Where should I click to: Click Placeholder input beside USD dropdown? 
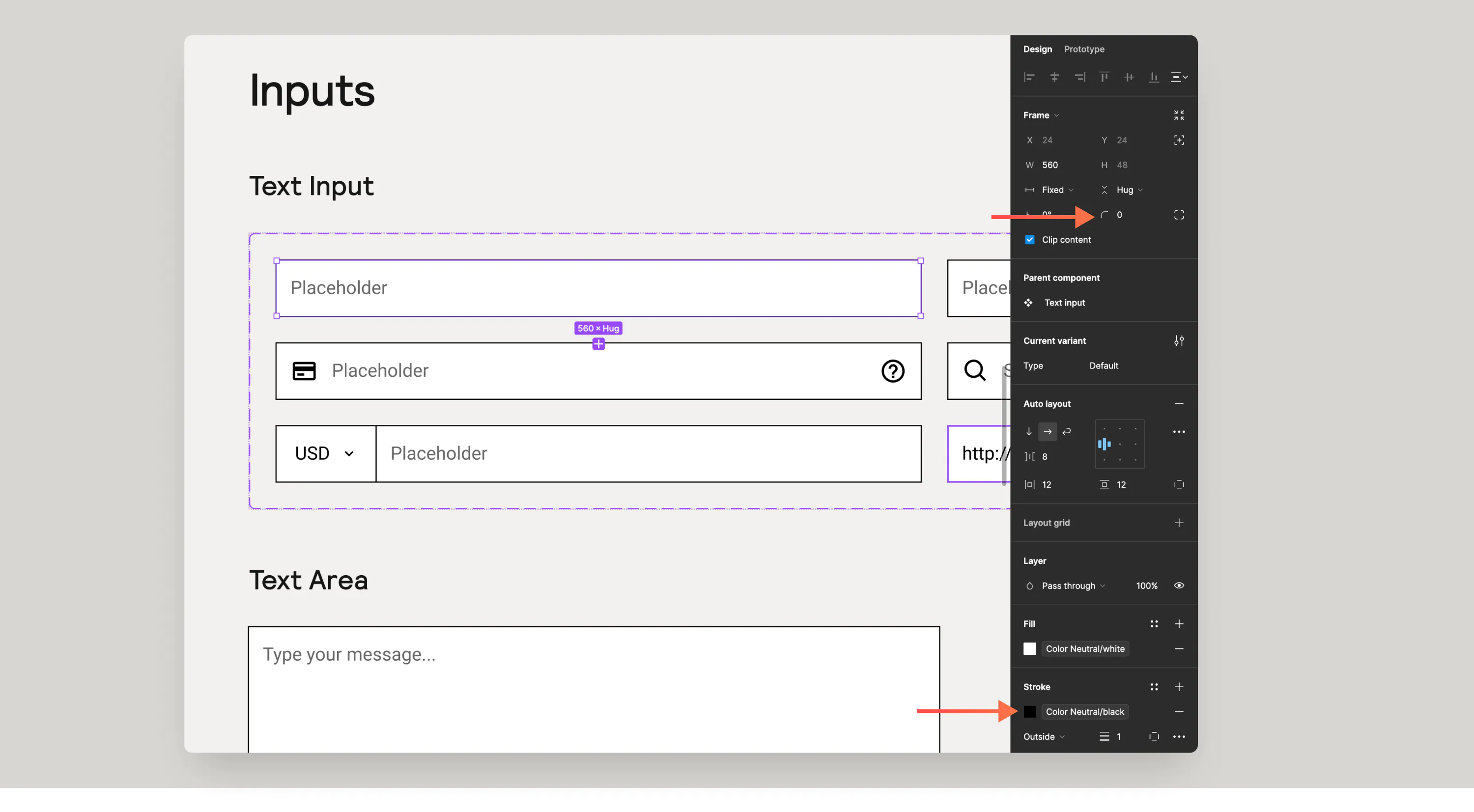(648, 454)
